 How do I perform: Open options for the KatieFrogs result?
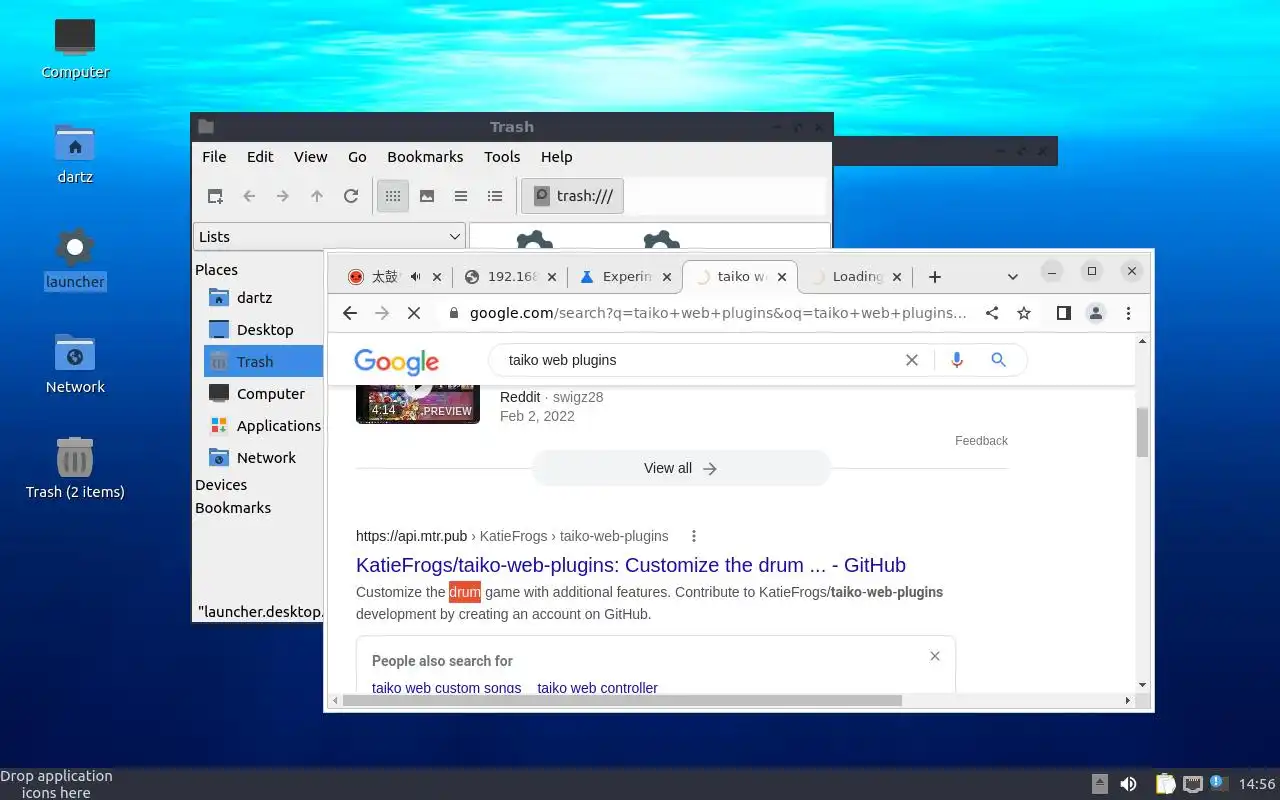tap(693, 536)
